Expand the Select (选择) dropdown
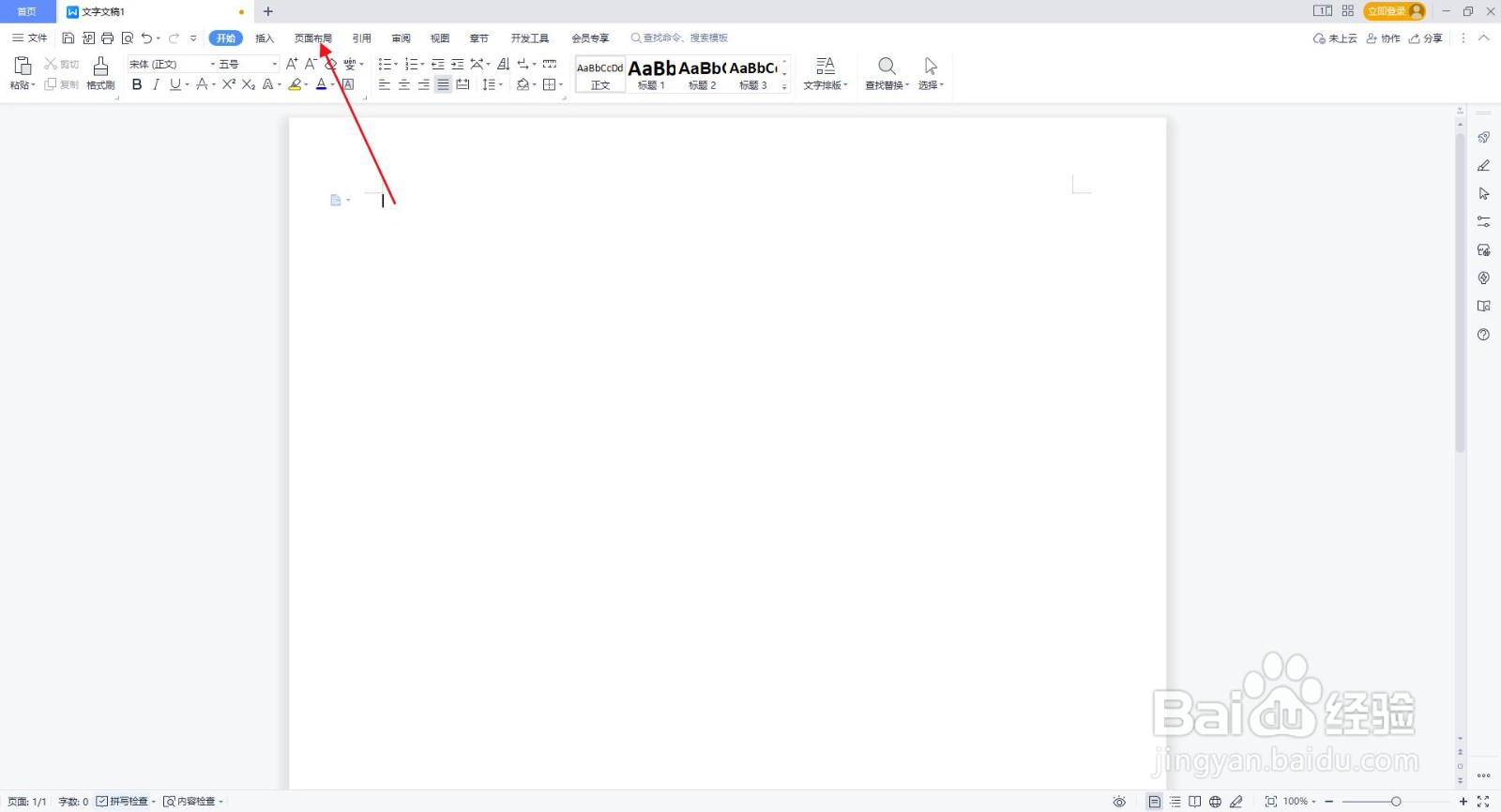1501x812 pixels. [x=941, y=85]
